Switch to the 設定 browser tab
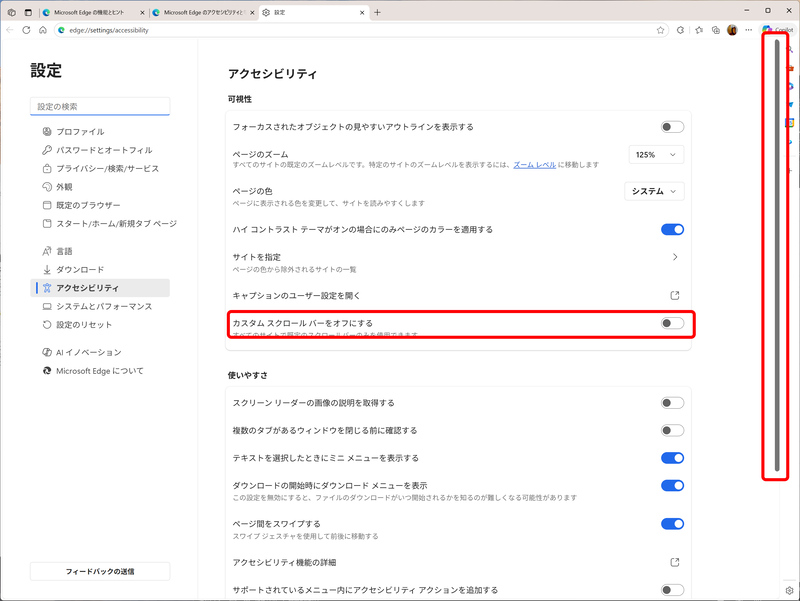 coord(300,14)
